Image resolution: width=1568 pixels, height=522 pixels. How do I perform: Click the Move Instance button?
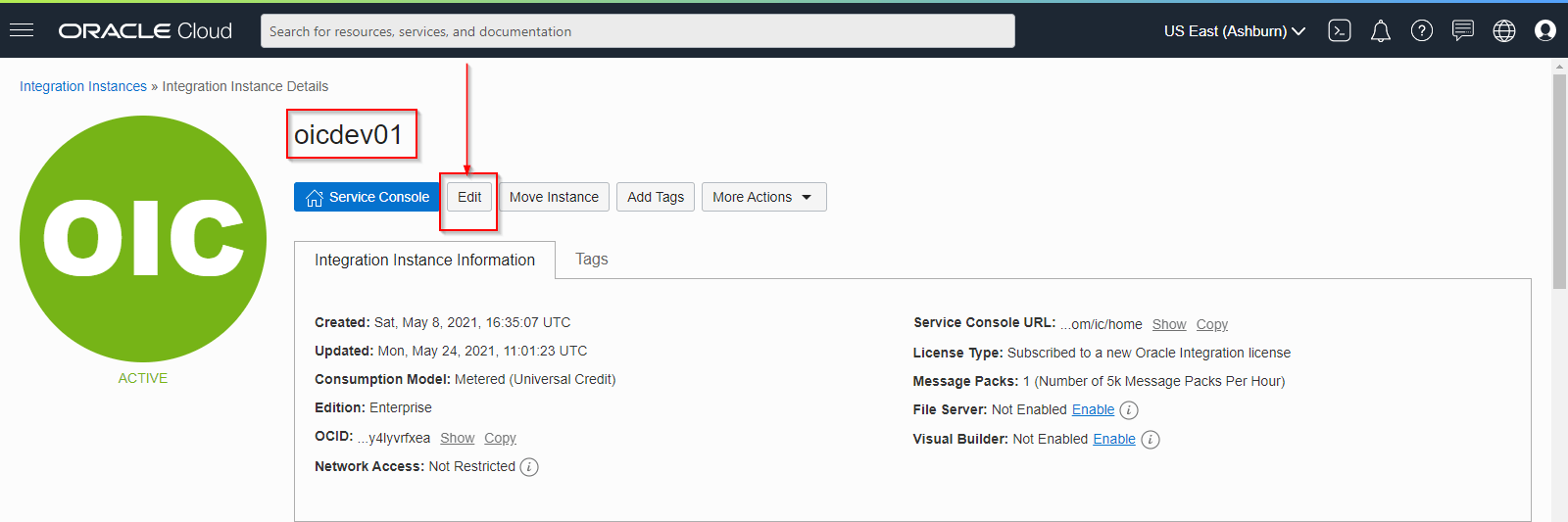tap(554, 197)
